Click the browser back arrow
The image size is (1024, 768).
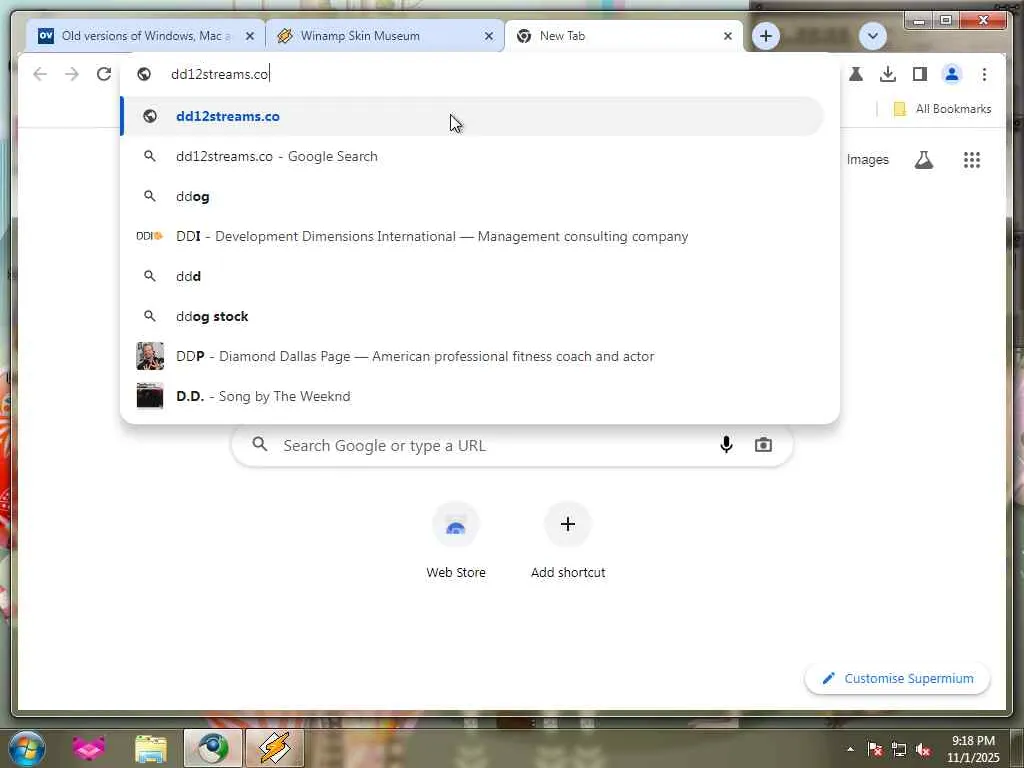tap(40, 74)
